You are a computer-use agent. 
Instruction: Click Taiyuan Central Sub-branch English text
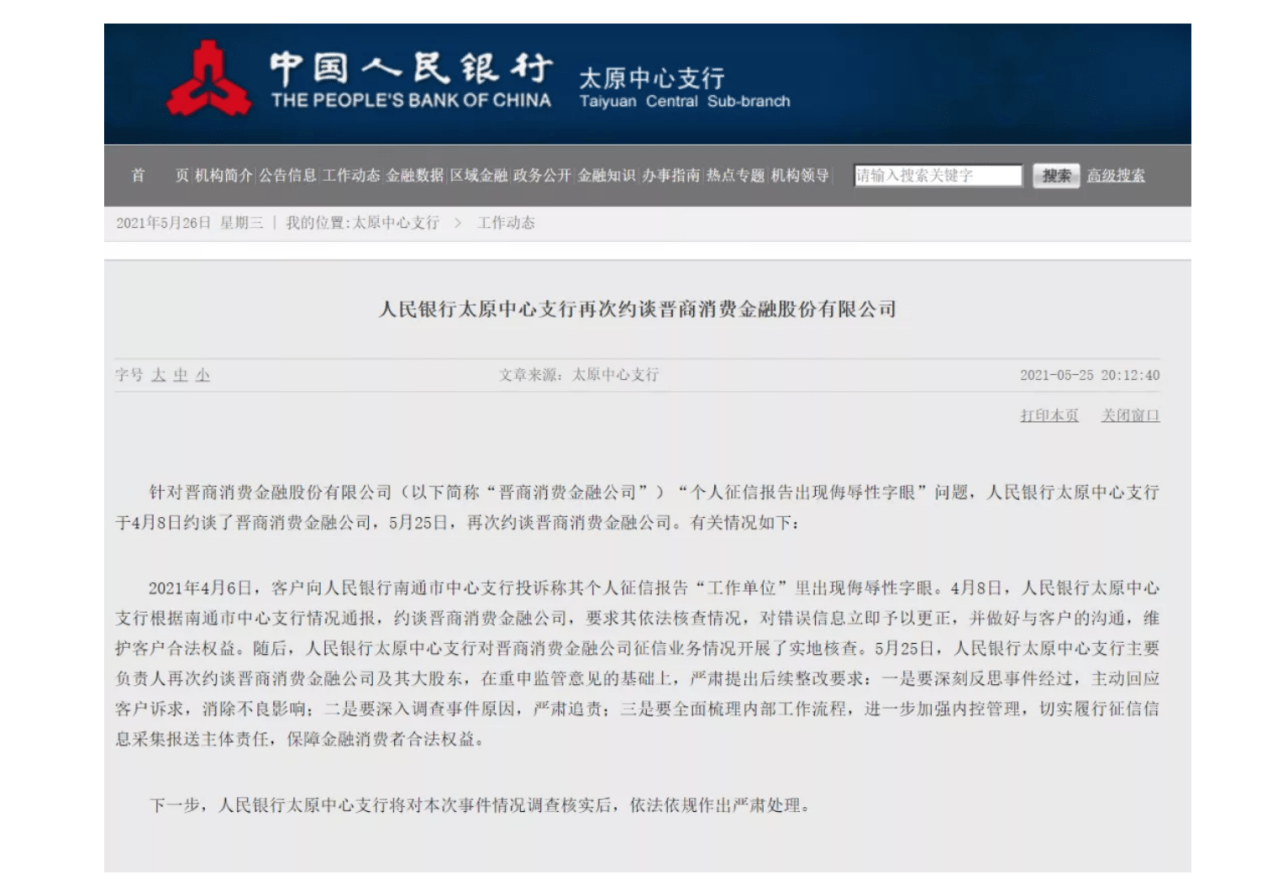[684, 102]
